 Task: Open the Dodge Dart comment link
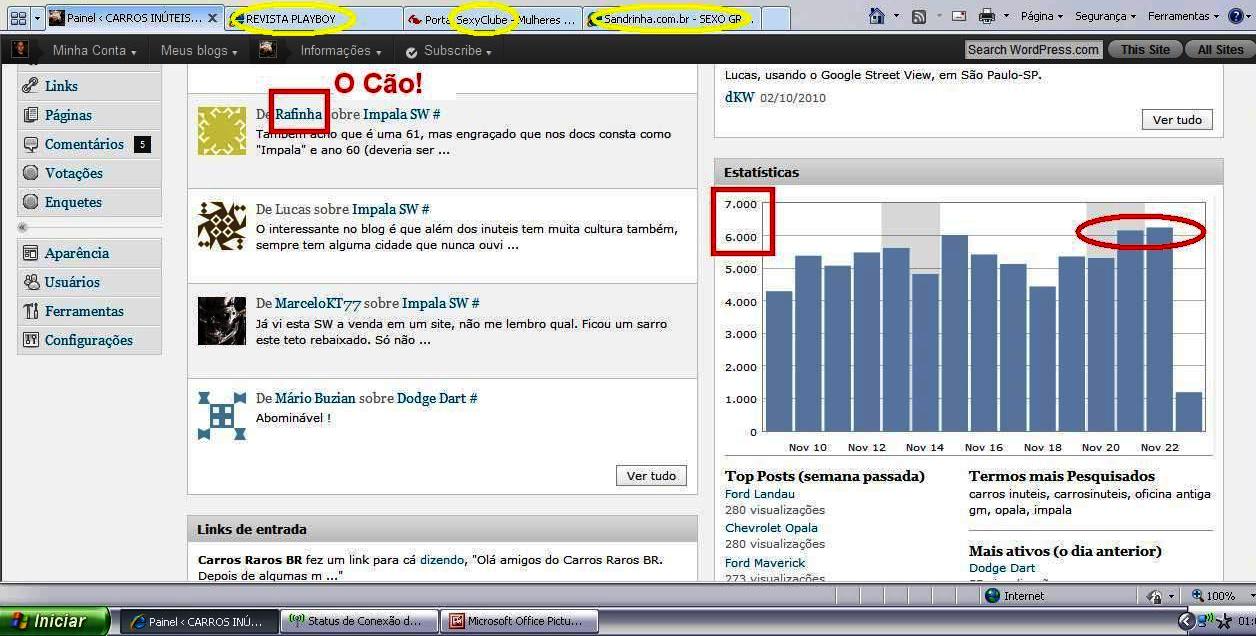(x=437, y=398)
